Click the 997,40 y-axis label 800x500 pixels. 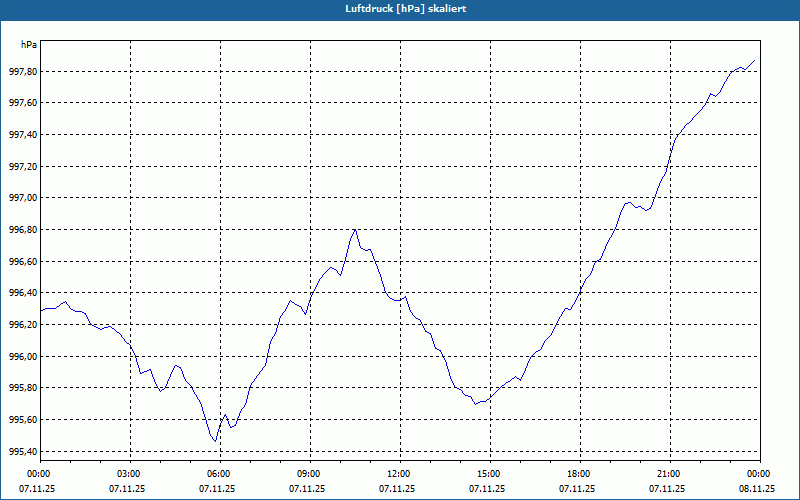coord(23,135)
